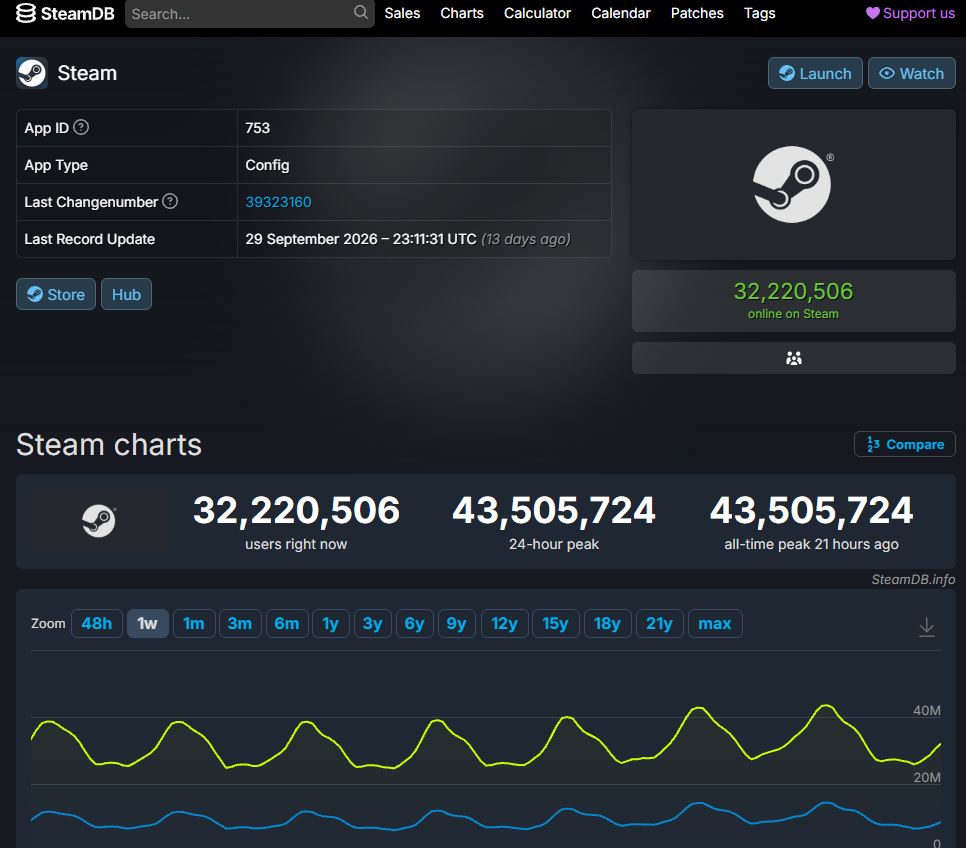
Task: Set chart zoom to 9y
Action: coord(457,624)
